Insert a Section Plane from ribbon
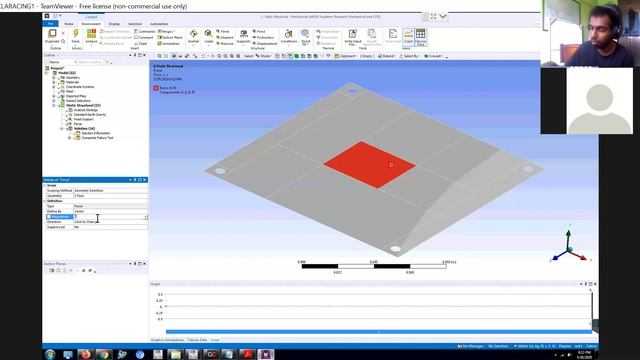Image resolution: width=640 pixels, height=360 pixels. [x=170, y=38]
